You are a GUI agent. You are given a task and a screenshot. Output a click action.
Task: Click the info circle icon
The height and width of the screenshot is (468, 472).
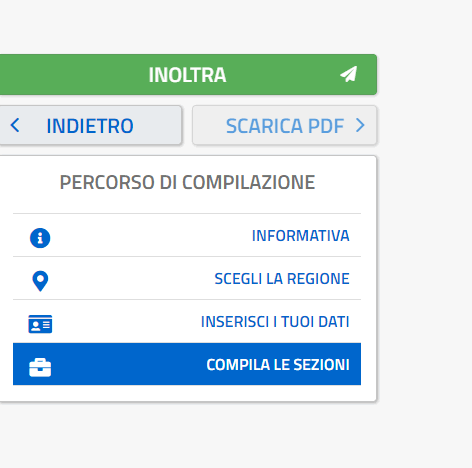pyautogui.click(x=40, y=238)
